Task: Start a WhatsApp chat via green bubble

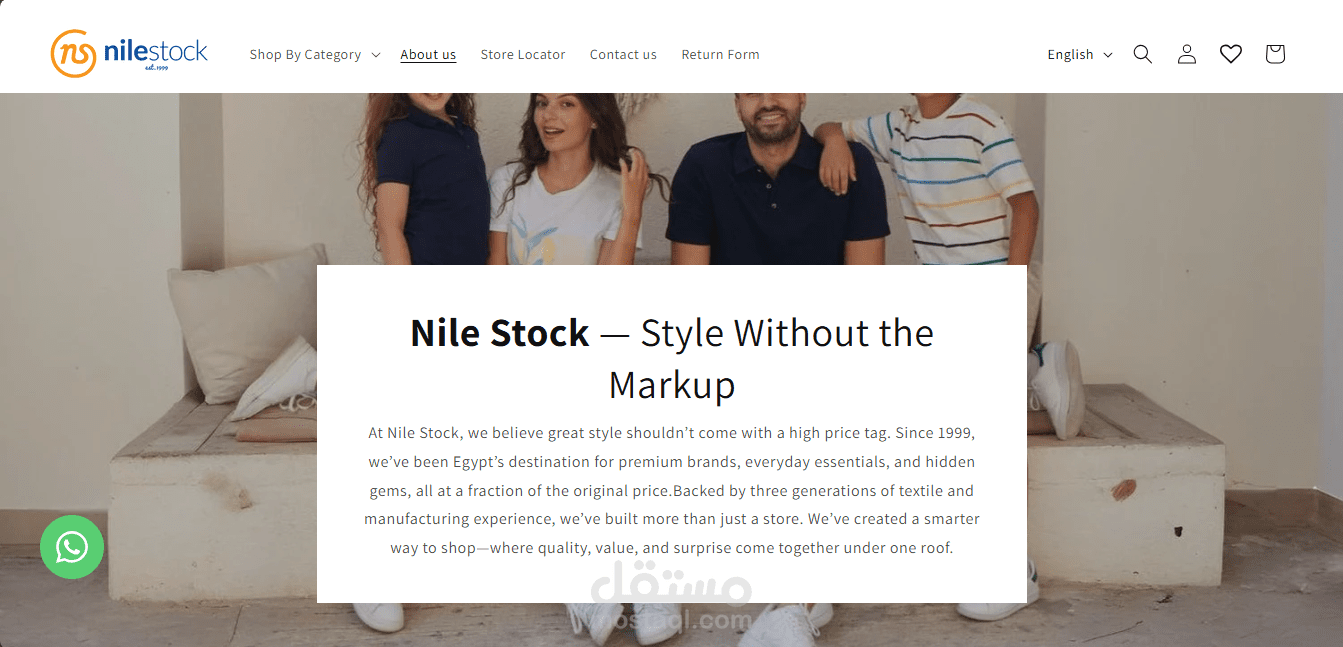Action: (x=72, y=547)
